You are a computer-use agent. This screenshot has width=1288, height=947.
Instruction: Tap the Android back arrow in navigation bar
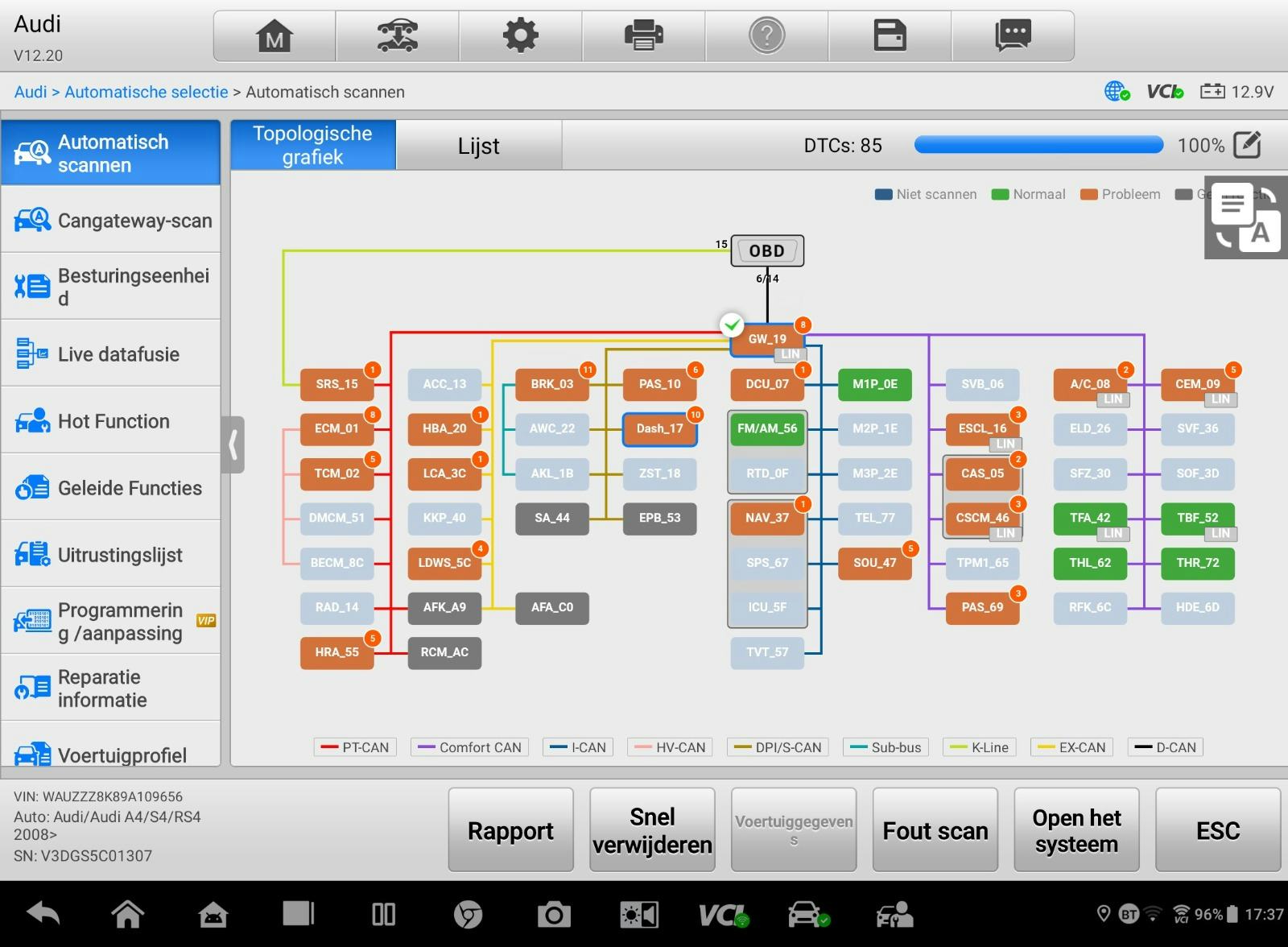[x=43, y=914]
